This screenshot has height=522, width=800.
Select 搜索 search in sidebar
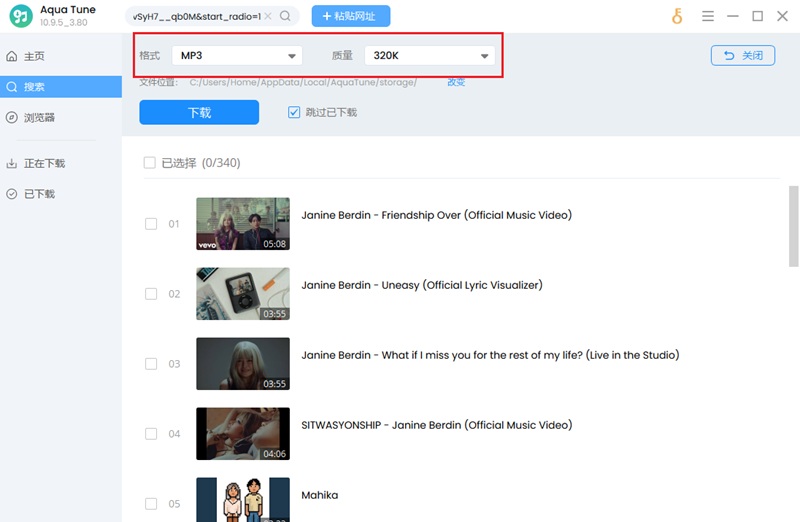[x=61, y=87]
